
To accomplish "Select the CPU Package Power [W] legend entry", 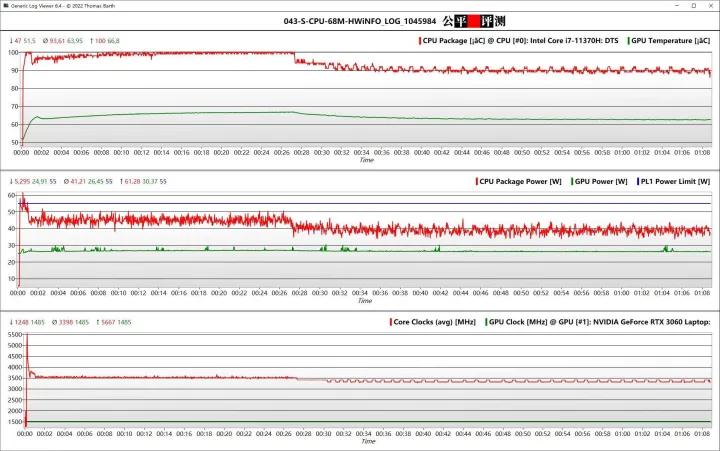I will coord(520,181).
